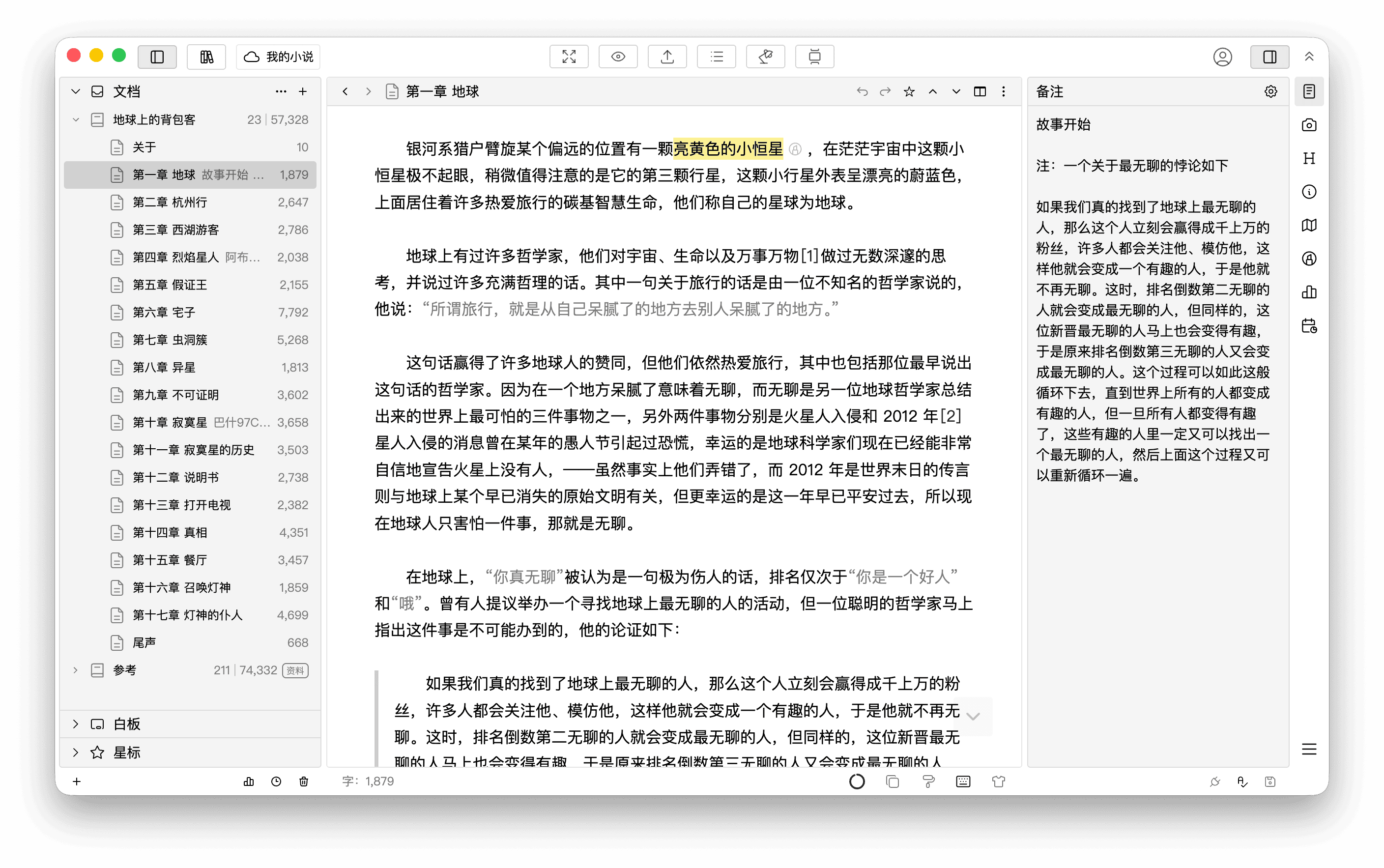Open notes panel settings gear
The image size is (1384, 868).
1270,92
